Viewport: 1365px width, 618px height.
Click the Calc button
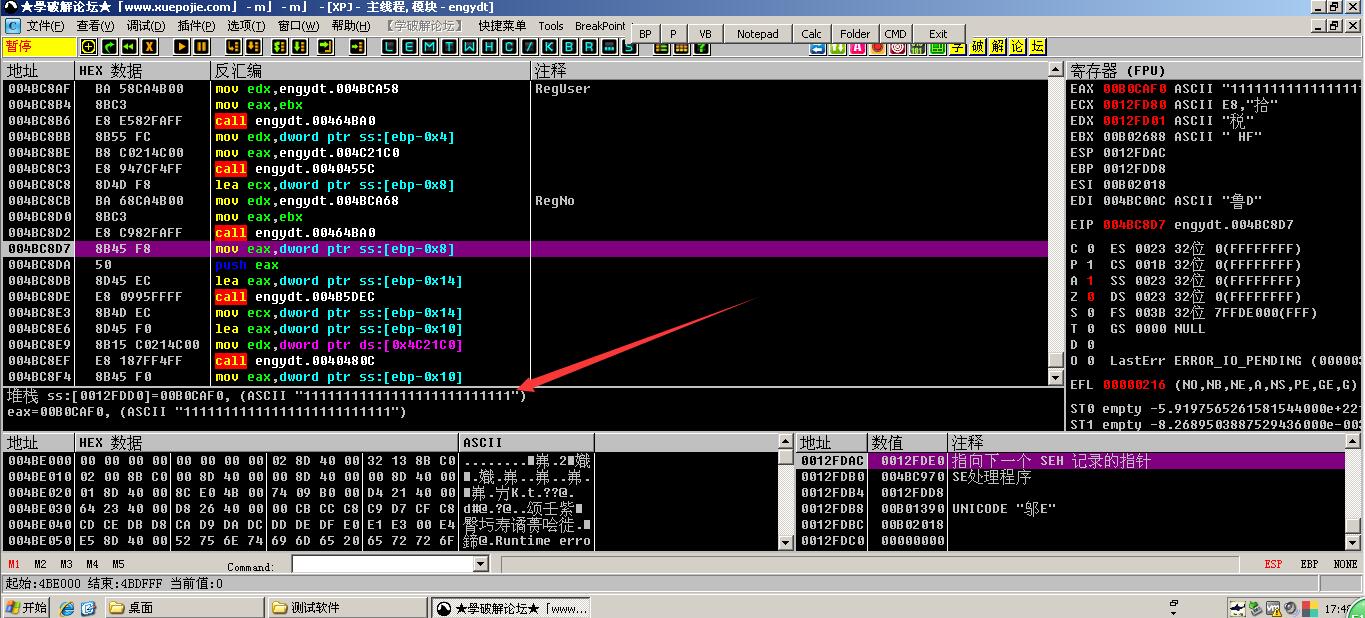(x=812, y=34)
